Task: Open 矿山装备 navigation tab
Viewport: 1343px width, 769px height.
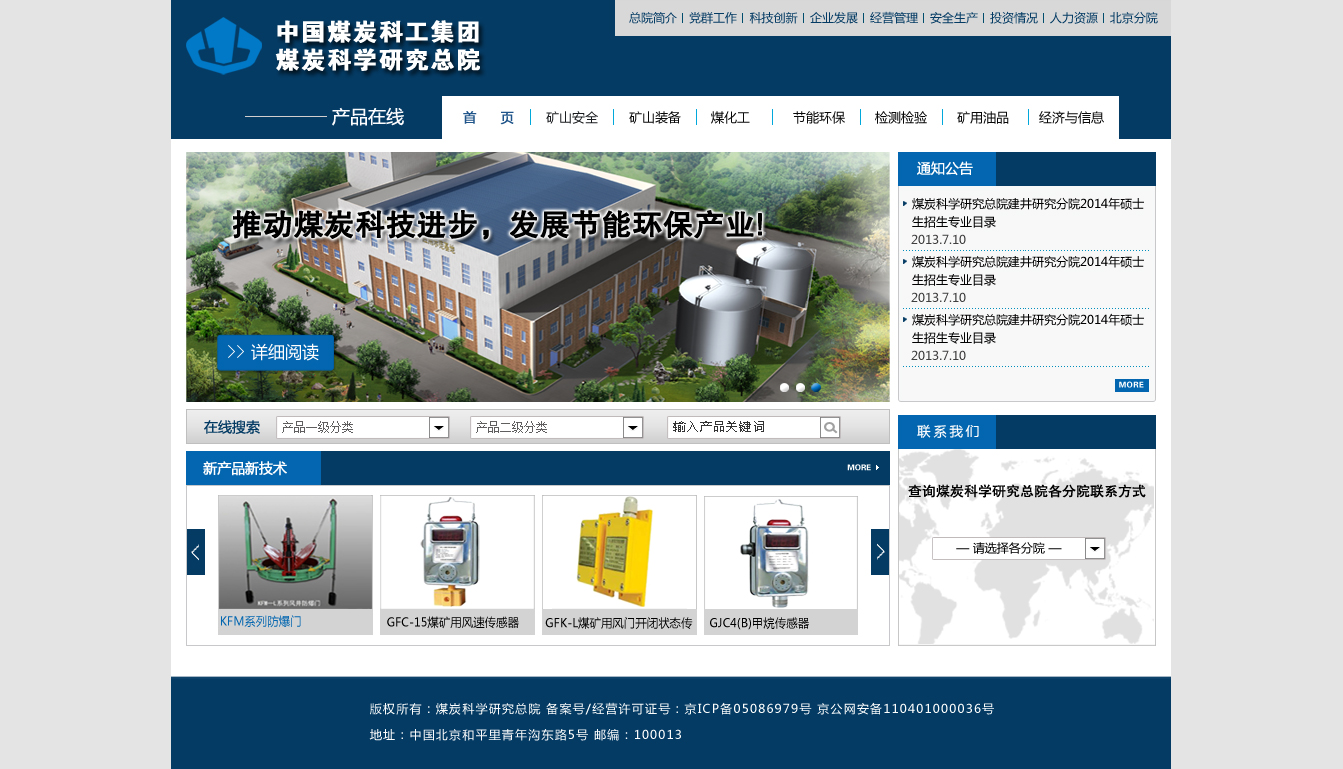Action: coord(655,117)
